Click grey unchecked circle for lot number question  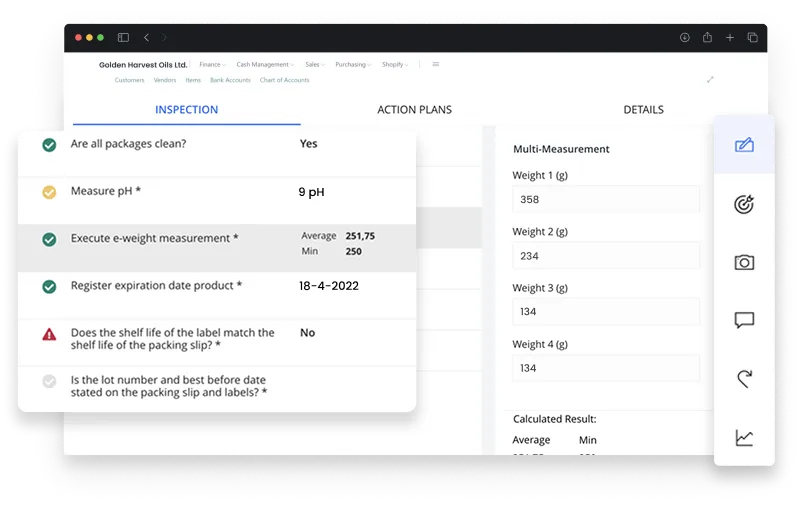49,382
